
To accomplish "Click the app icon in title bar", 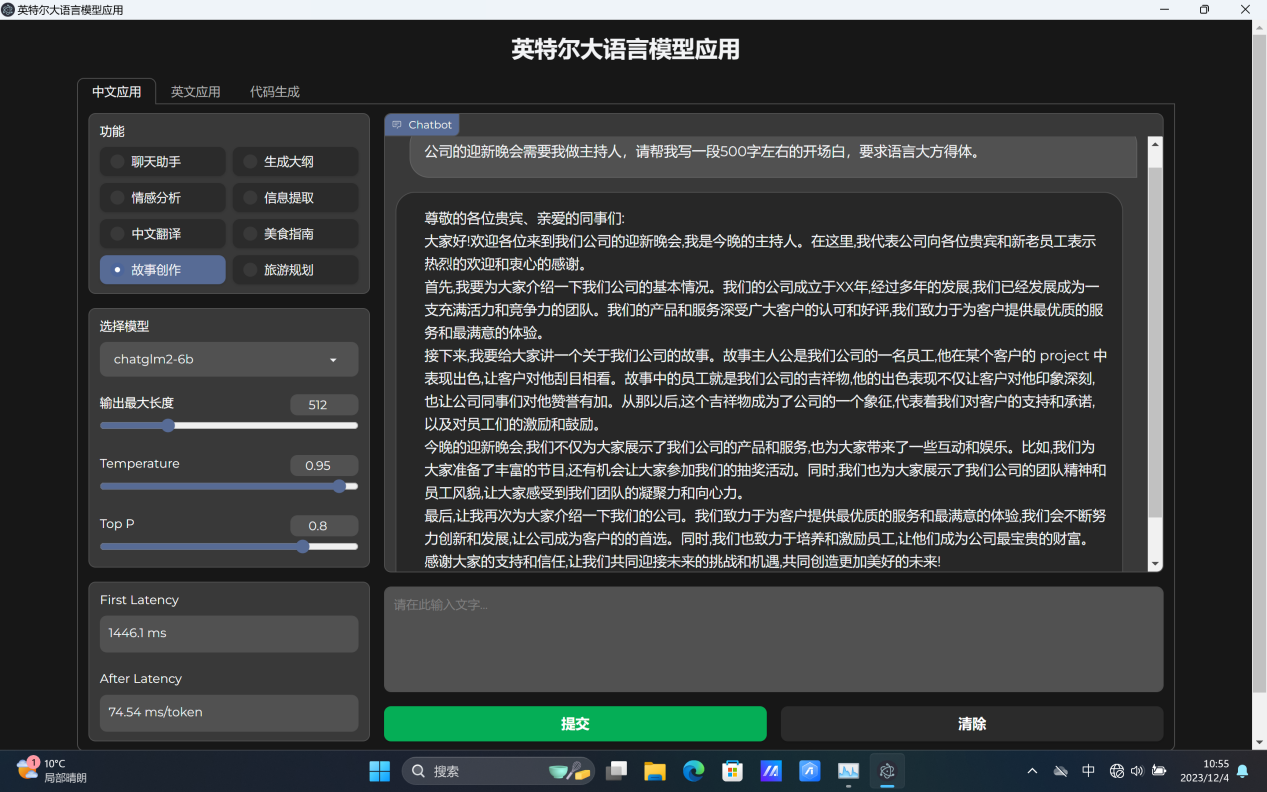I will point(8,9).
